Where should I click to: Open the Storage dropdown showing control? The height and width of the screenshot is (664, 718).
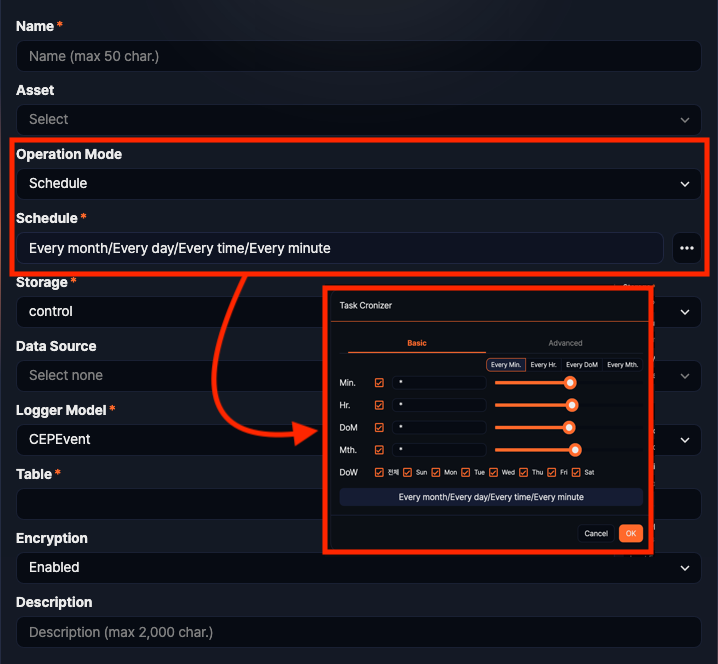(359, 312)
